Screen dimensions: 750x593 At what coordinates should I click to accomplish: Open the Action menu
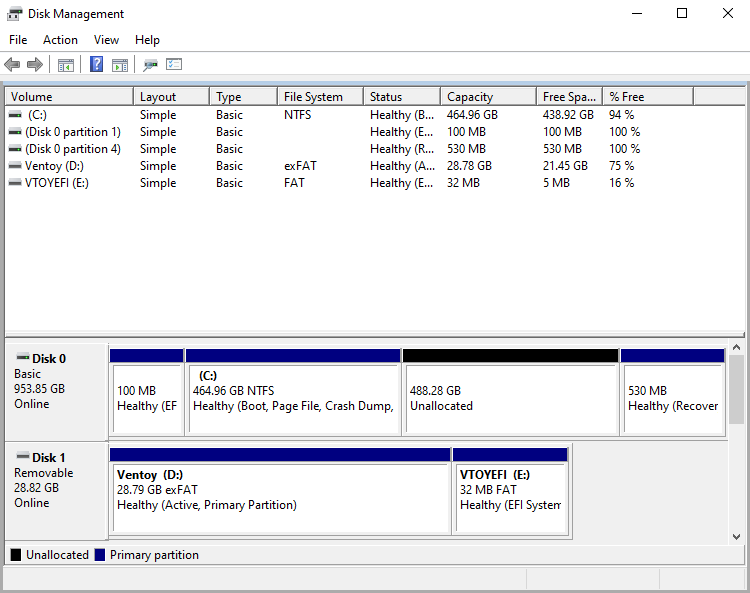[x=60, y=40]
